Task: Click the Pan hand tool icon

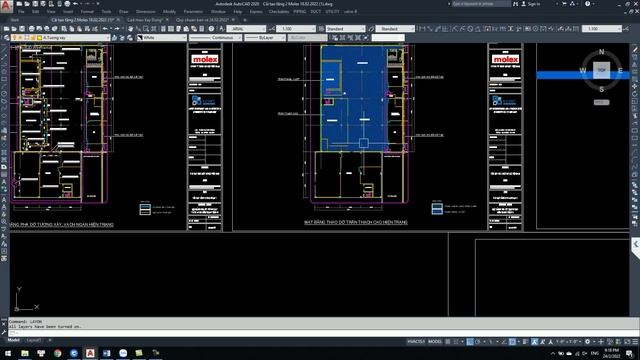Action: (x=131, y=29)
